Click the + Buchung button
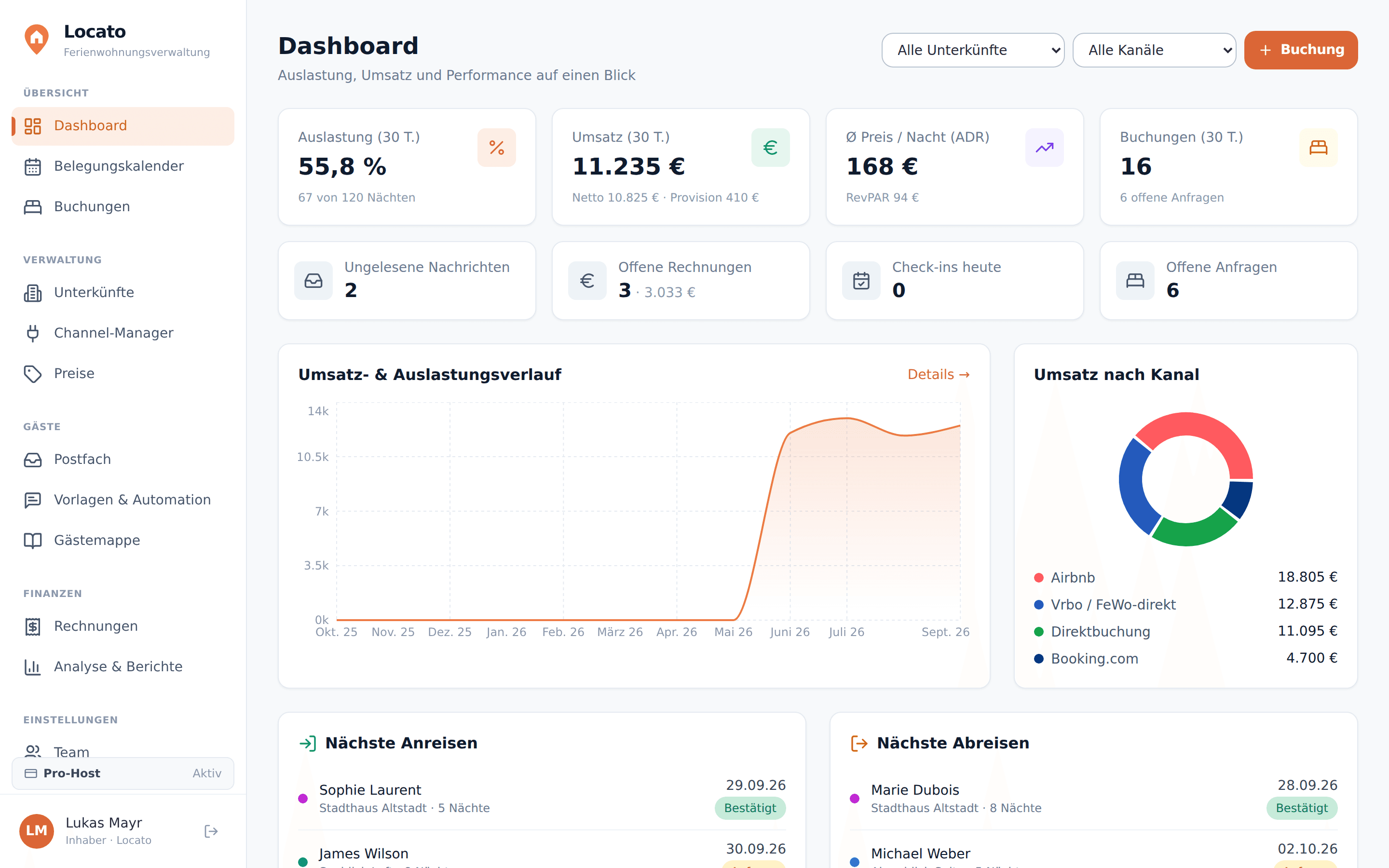This screenshot has height=868, width=1389. click(x=1301, y=50)
